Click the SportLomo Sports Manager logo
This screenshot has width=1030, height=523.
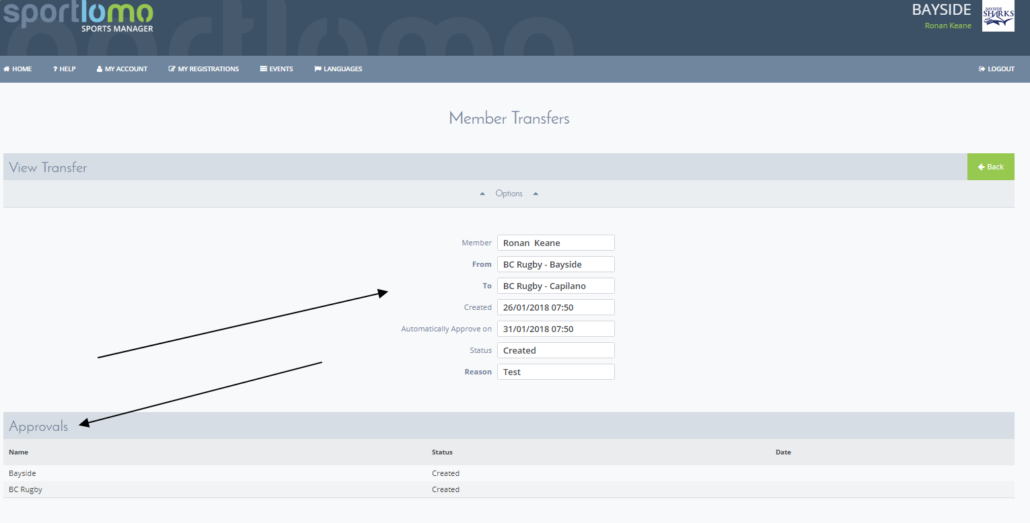click(78, 16)
